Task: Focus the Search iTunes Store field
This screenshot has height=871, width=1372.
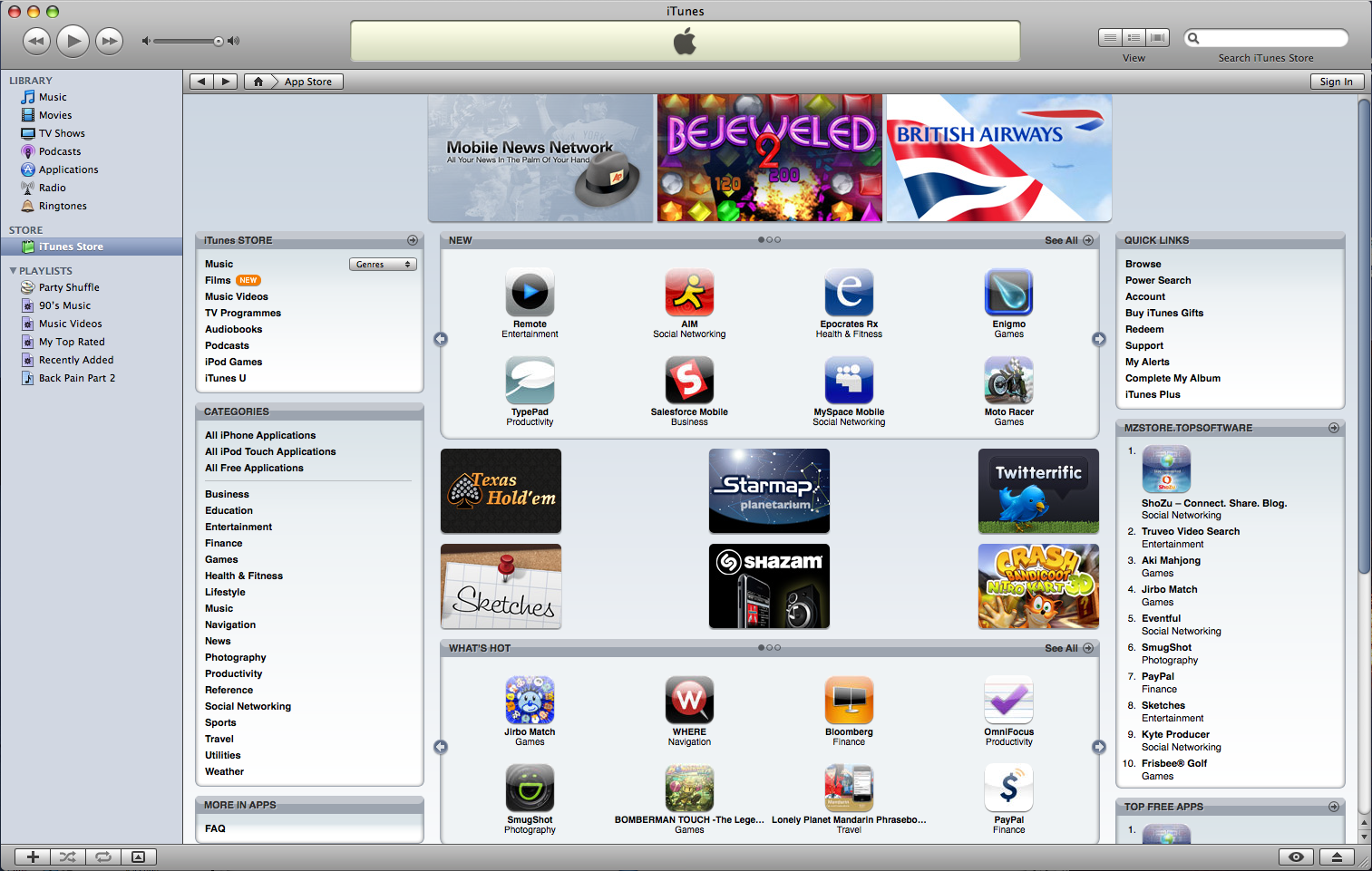Action: point(1266,38)
